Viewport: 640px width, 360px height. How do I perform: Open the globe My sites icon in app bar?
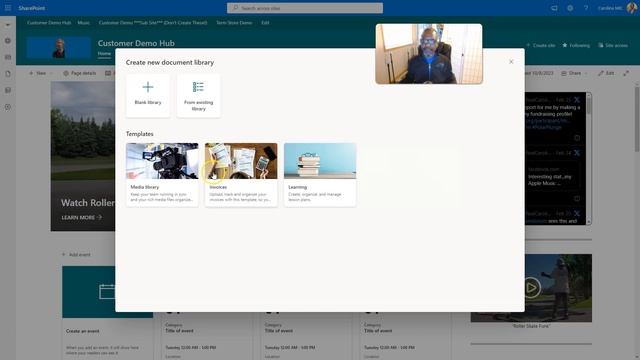click(8, 41)
